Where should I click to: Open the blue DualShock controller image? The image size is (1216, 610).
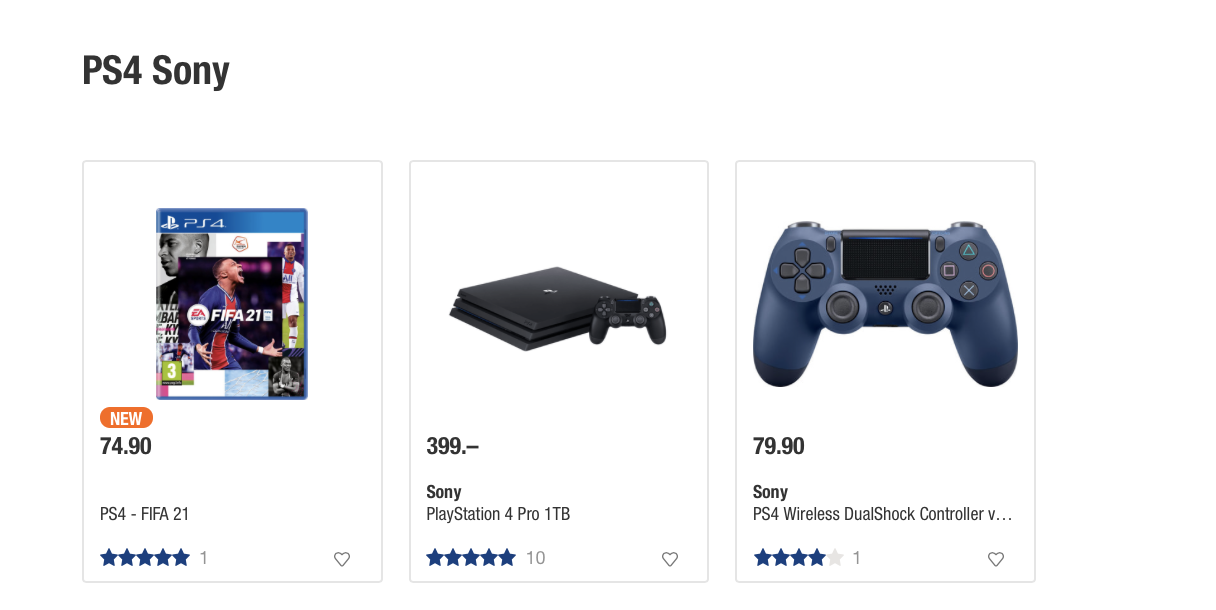[x=885, y=304]
